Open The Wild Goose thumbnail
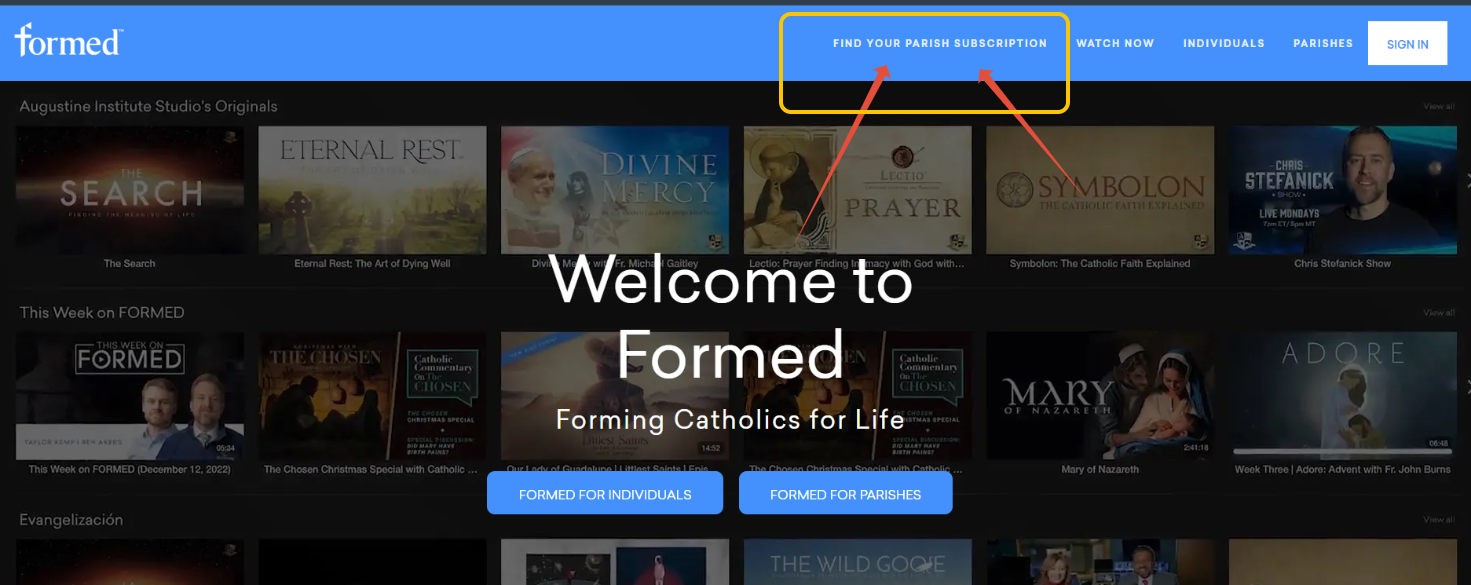 pyautogui.click(x=858, y=562)
